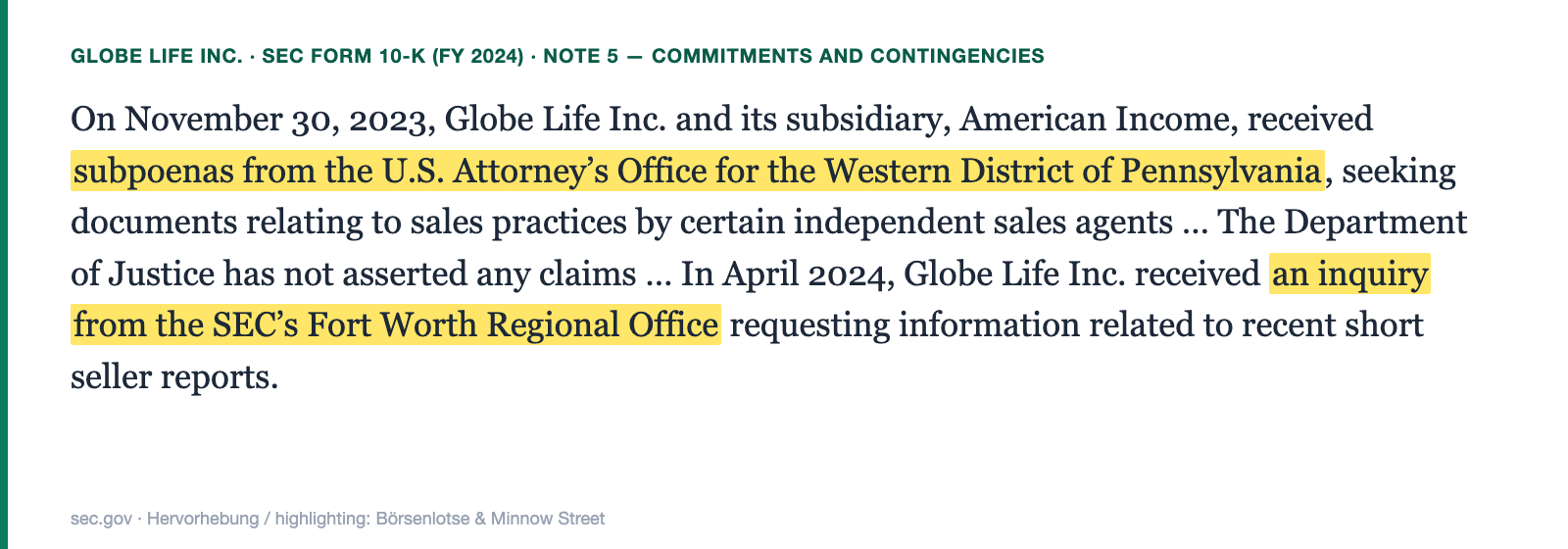The width and height of the screenshot is (1568, 549).
Task: Click the GLOBE LIFE INC. header text
Action: [x=156, y=56]
